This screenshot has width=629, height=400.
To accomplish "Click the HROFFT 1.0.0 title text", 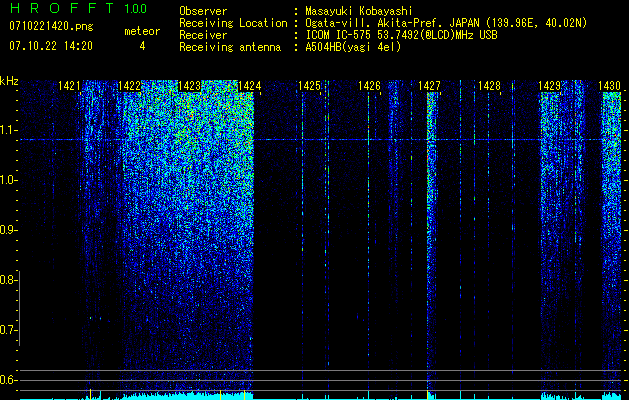I will (78, 8).
